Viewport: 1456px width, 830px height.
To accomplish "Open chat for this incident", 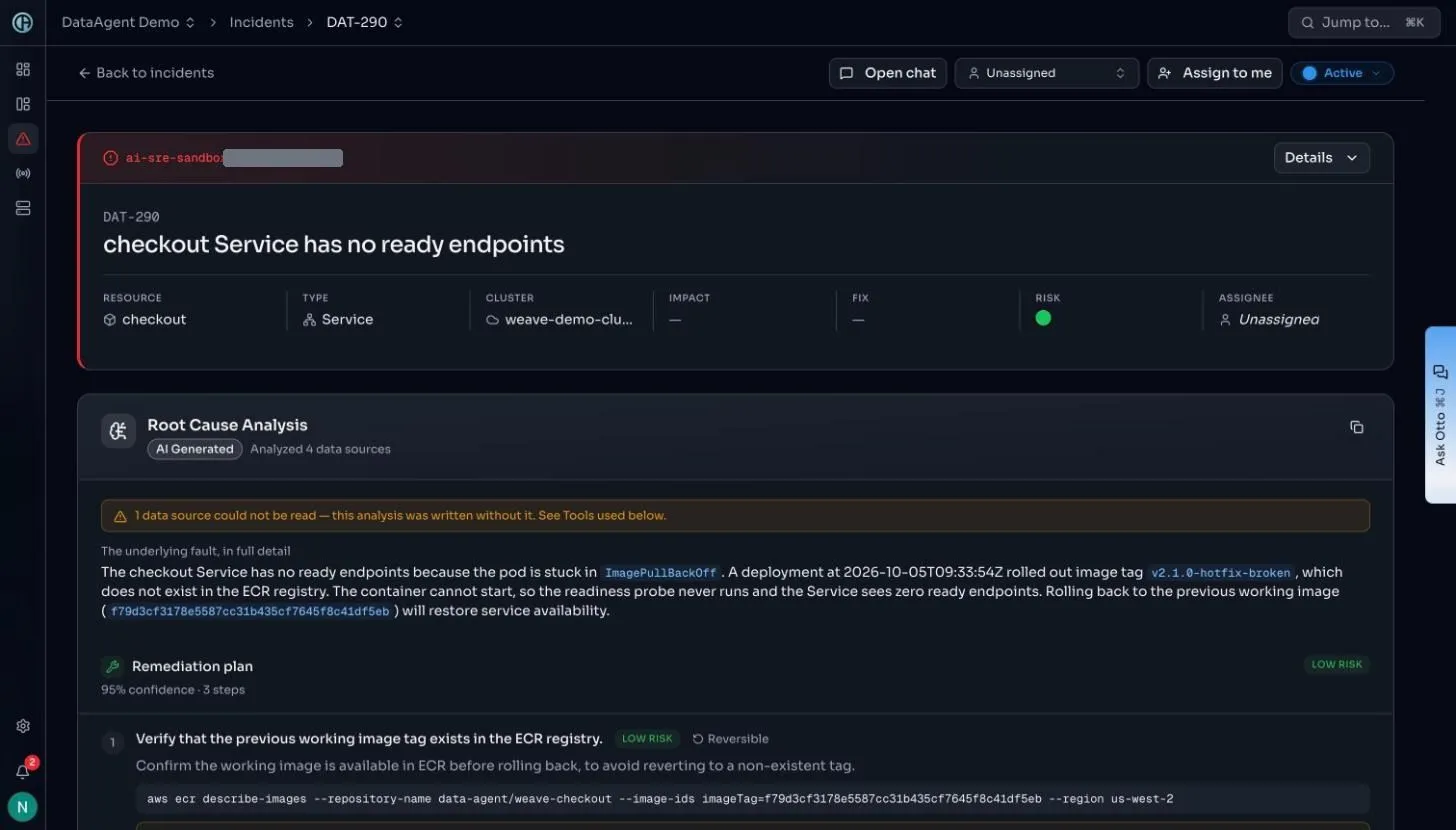I will (888, 73).
